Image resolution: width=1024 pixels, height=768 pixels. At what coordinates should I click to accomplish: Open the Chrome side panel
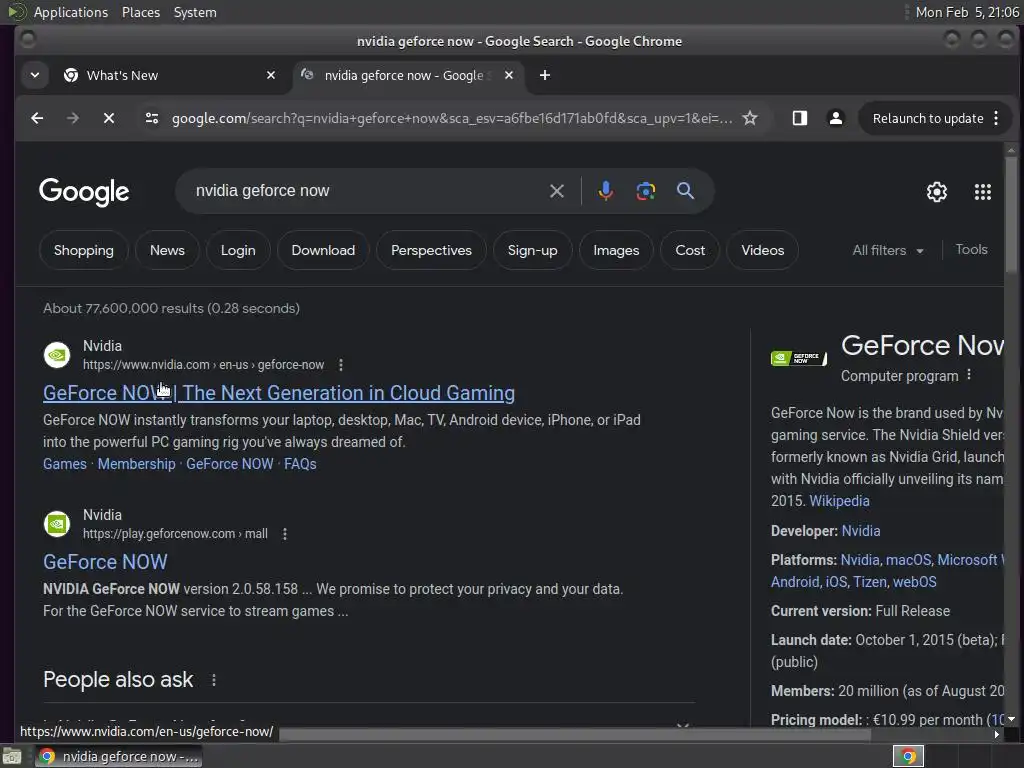click(799, 118)
